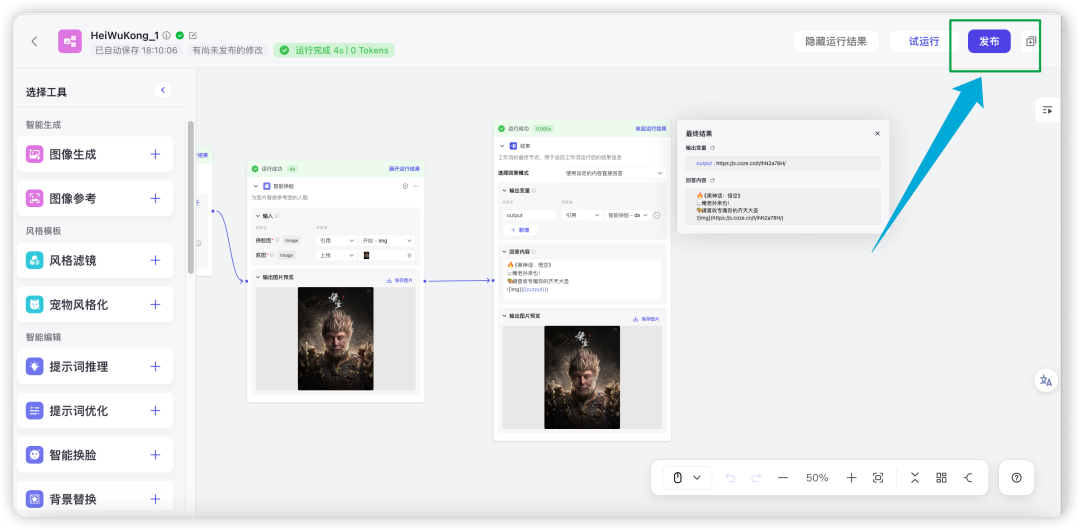Click the edit icon next to HeiWuKong_1
The height and width of the screenshot is (530, 1080).
[x=193, y=35]
